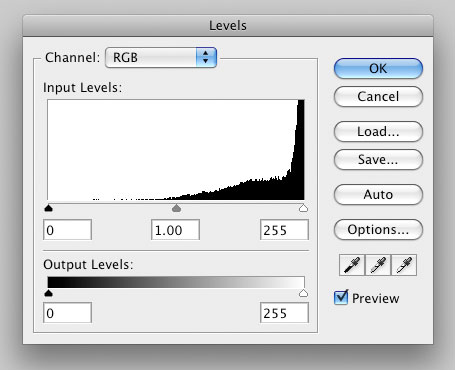The height and width of the screenshot is (370, 455).
Task: Select the black point eyedropper
Action: (x=352, y=265)
